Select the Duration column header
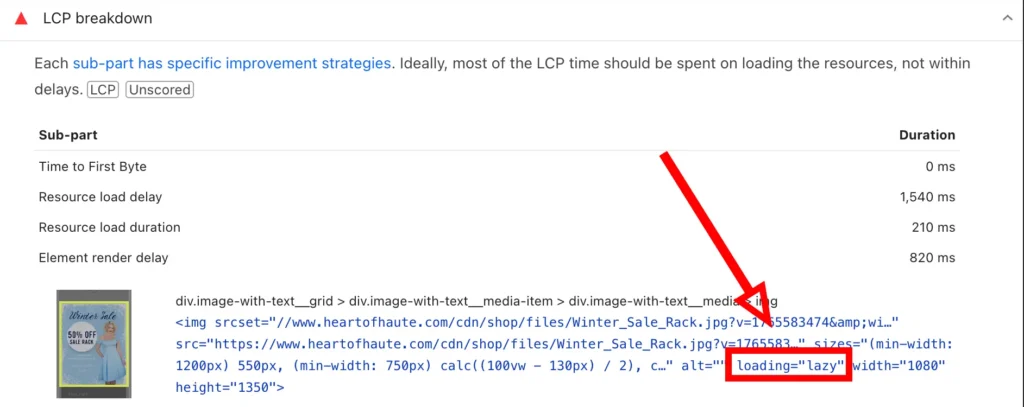This screenshot has width=1024, height=407. (x=927, y=135)
